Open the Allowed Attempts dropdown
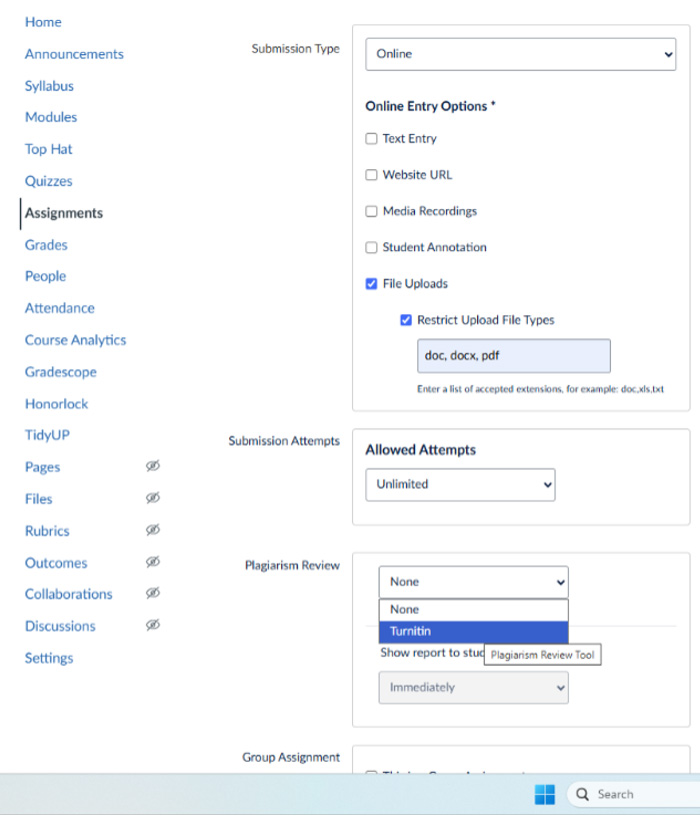 [460, 484]
